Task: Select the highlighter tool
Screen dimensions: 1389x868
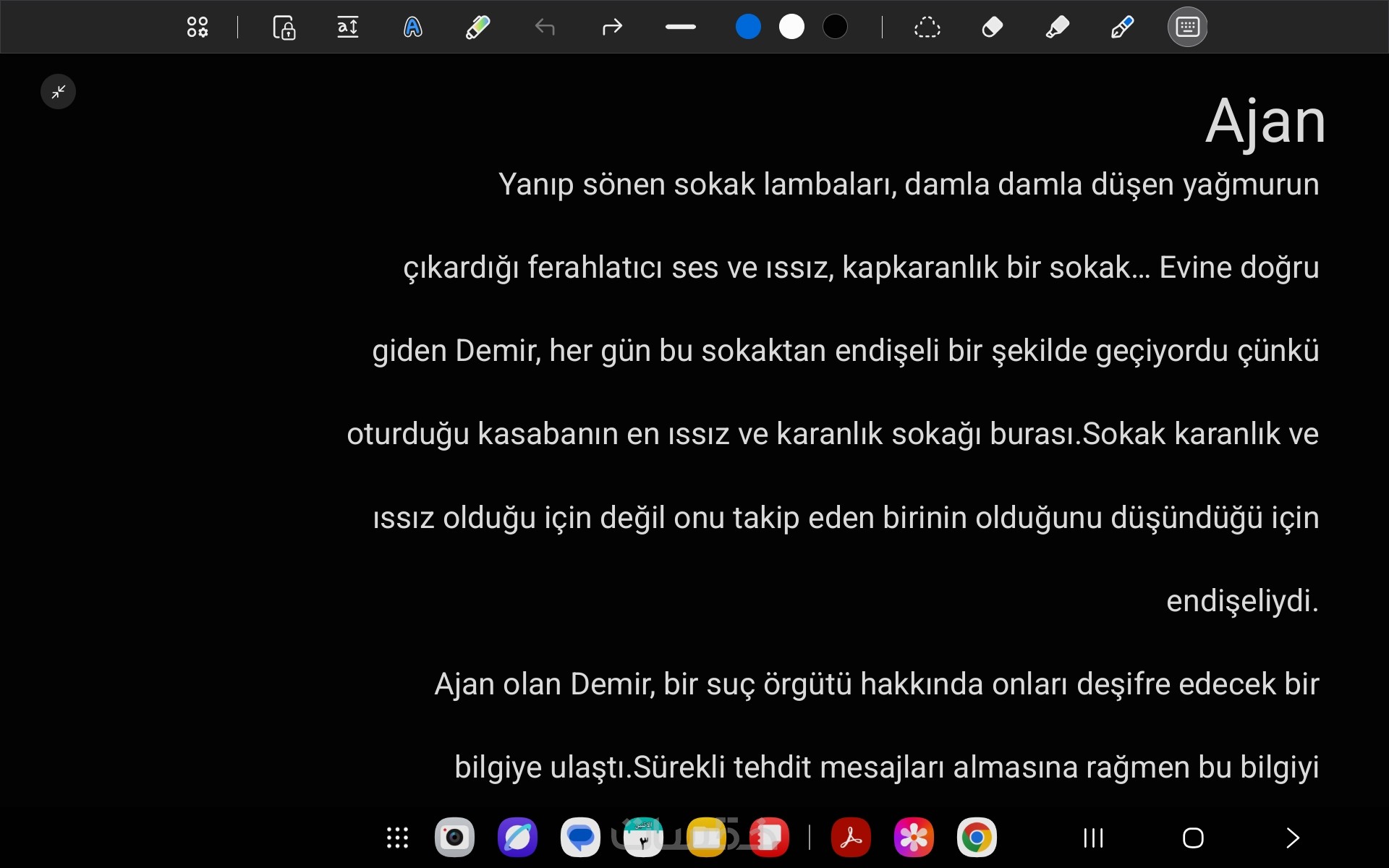Action: [1057, 27]
